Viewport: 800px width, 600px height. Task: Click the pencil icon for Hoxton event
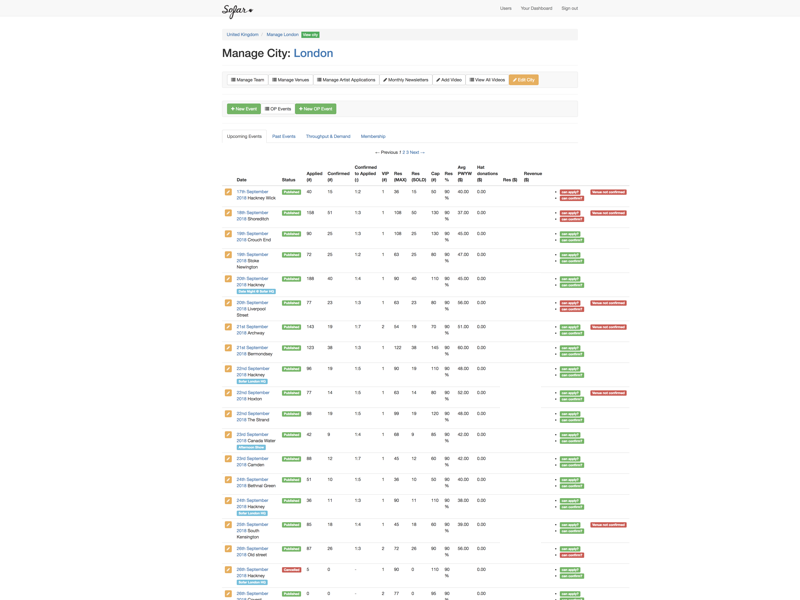click(x=228, y=393)
